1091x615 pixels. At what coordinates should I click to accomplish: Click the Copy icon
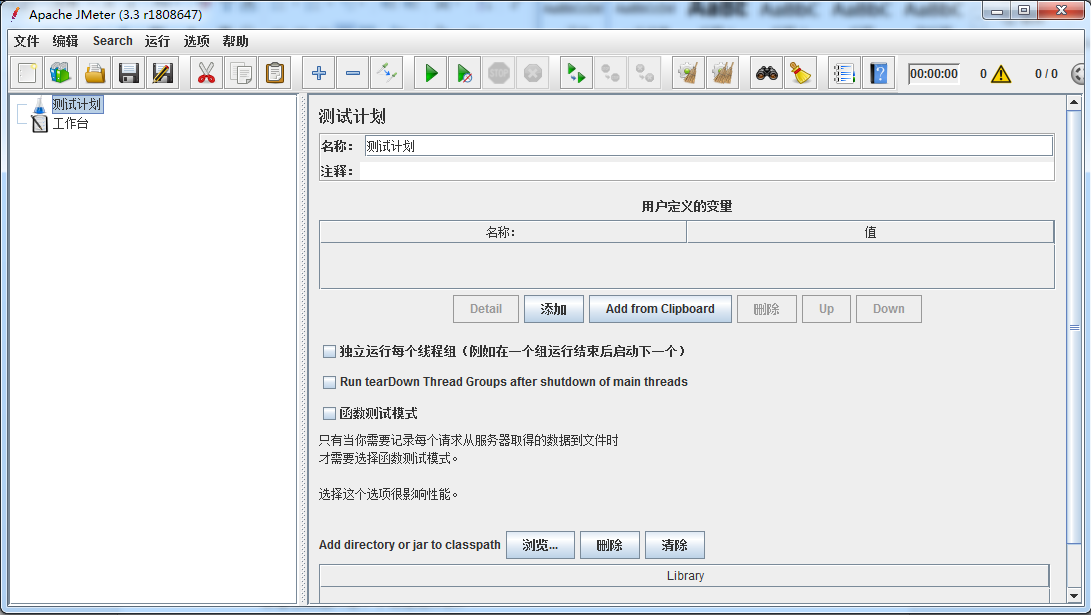[x=241, y=72]
